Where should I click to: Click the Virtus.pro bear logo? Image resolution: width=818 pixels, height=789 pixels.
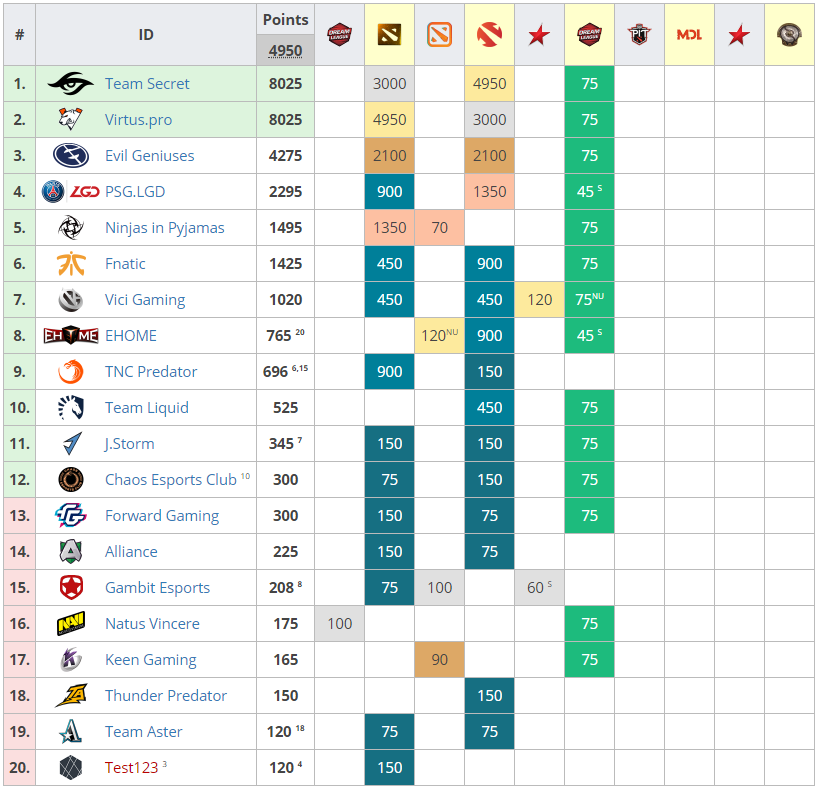pos(70,119)
